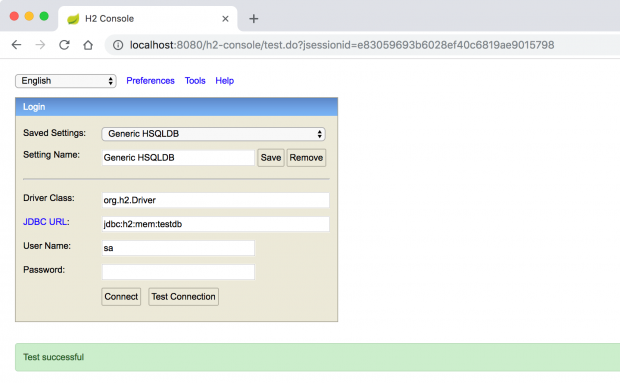The height and width of the screenshot is (383, 620).
Task: View site information icon in address bar
Action: pyautogui.click(x=118, y=45)
